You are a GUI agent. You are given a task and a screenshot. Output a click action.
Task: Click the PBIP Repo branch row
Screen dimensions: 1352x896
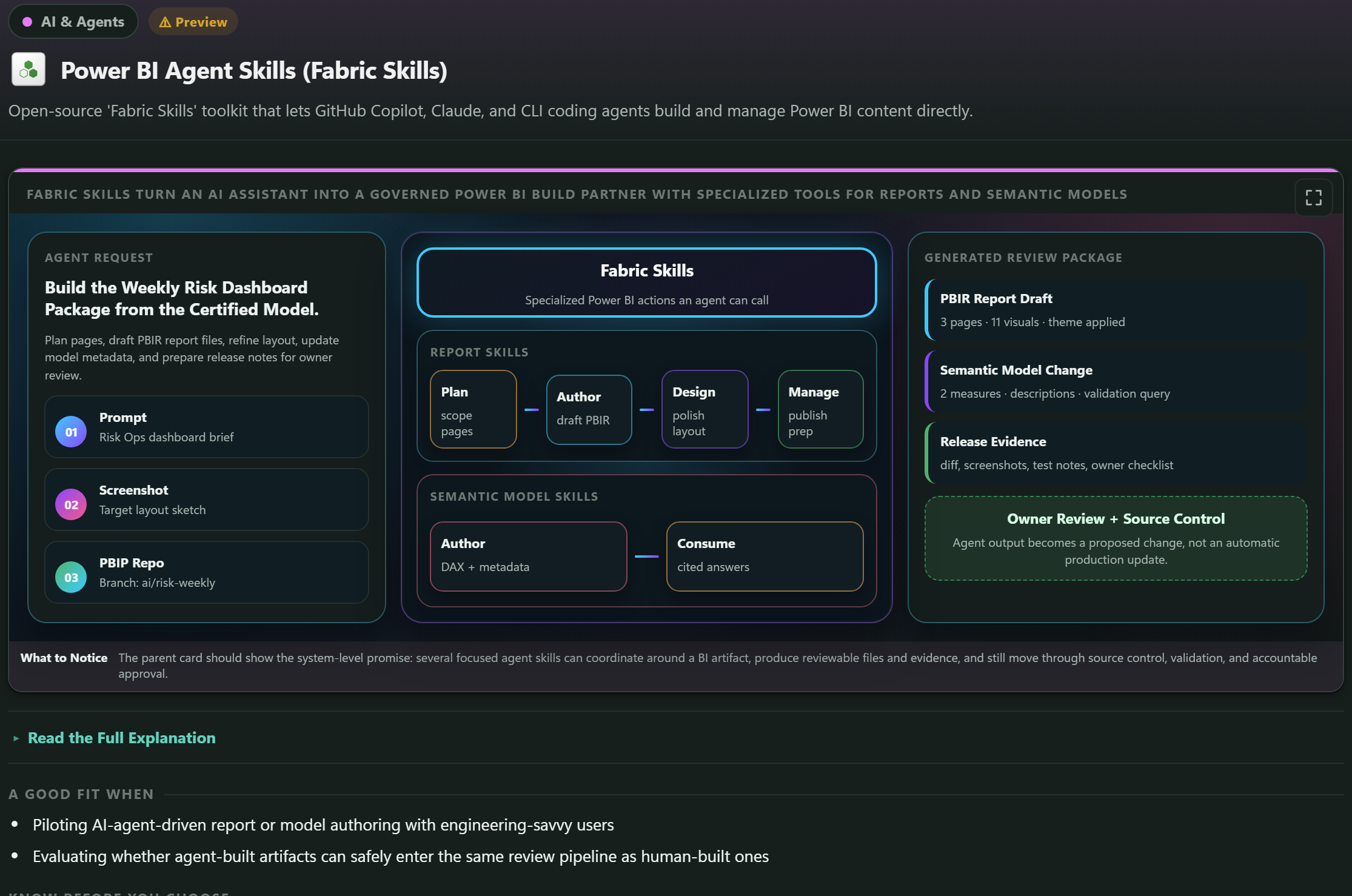[207, 572]
